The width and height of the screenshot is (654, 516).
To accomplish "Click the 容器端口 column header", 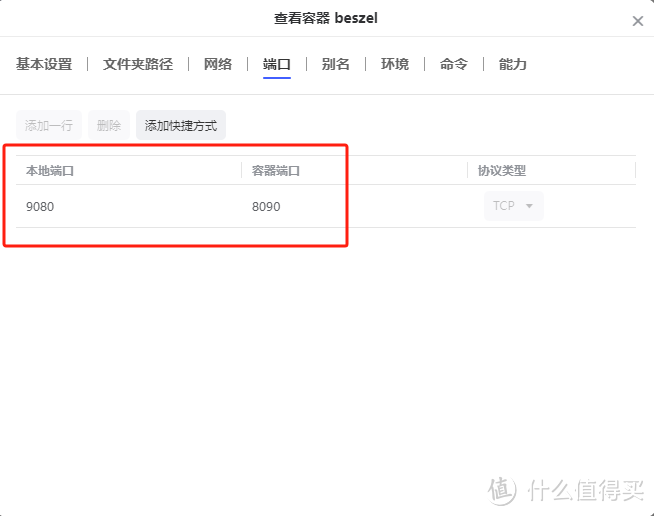I will (276, 171).
